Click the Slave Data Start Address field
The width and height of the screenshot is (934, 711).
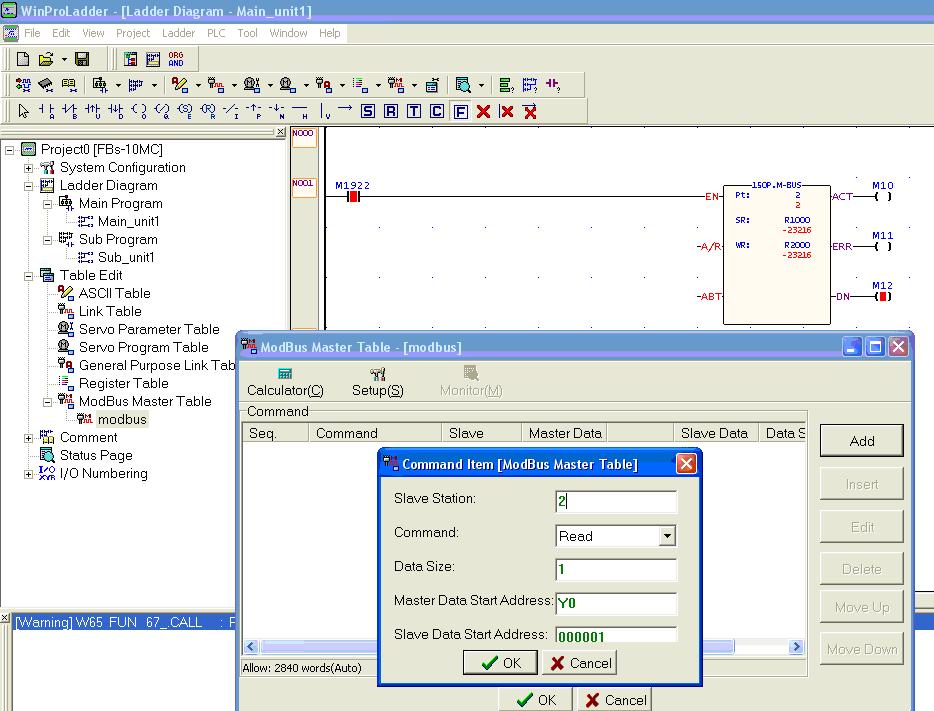tap(616, 635)
